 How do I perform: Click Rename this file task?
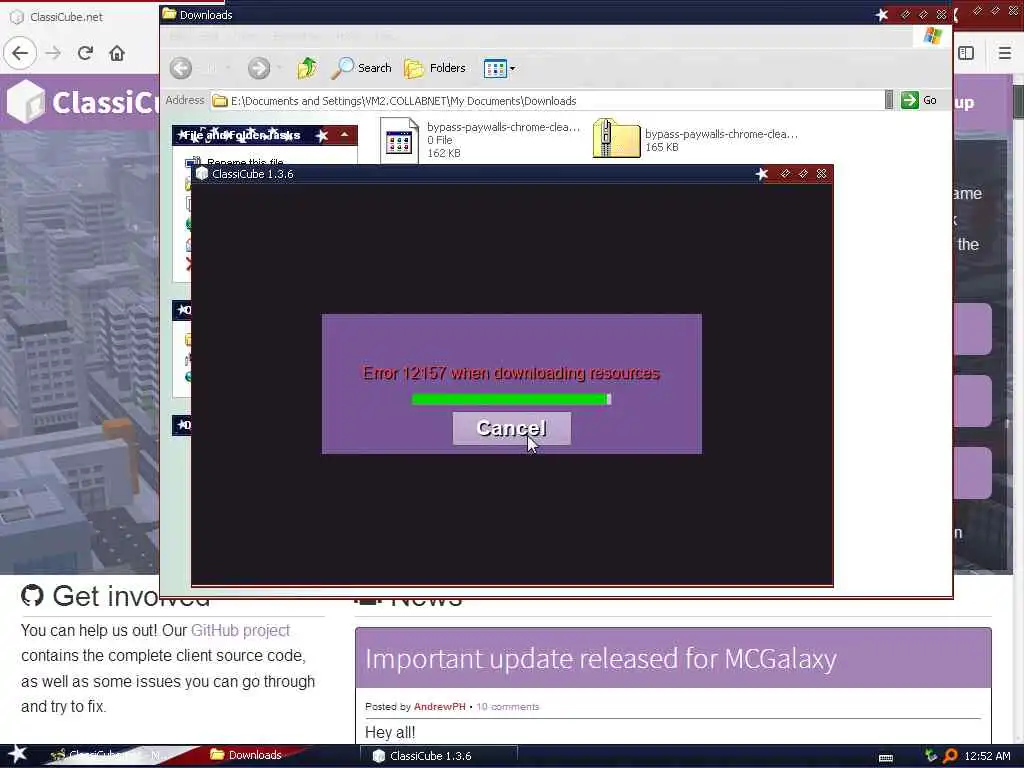pyautogui.click(x=245, y=162)
